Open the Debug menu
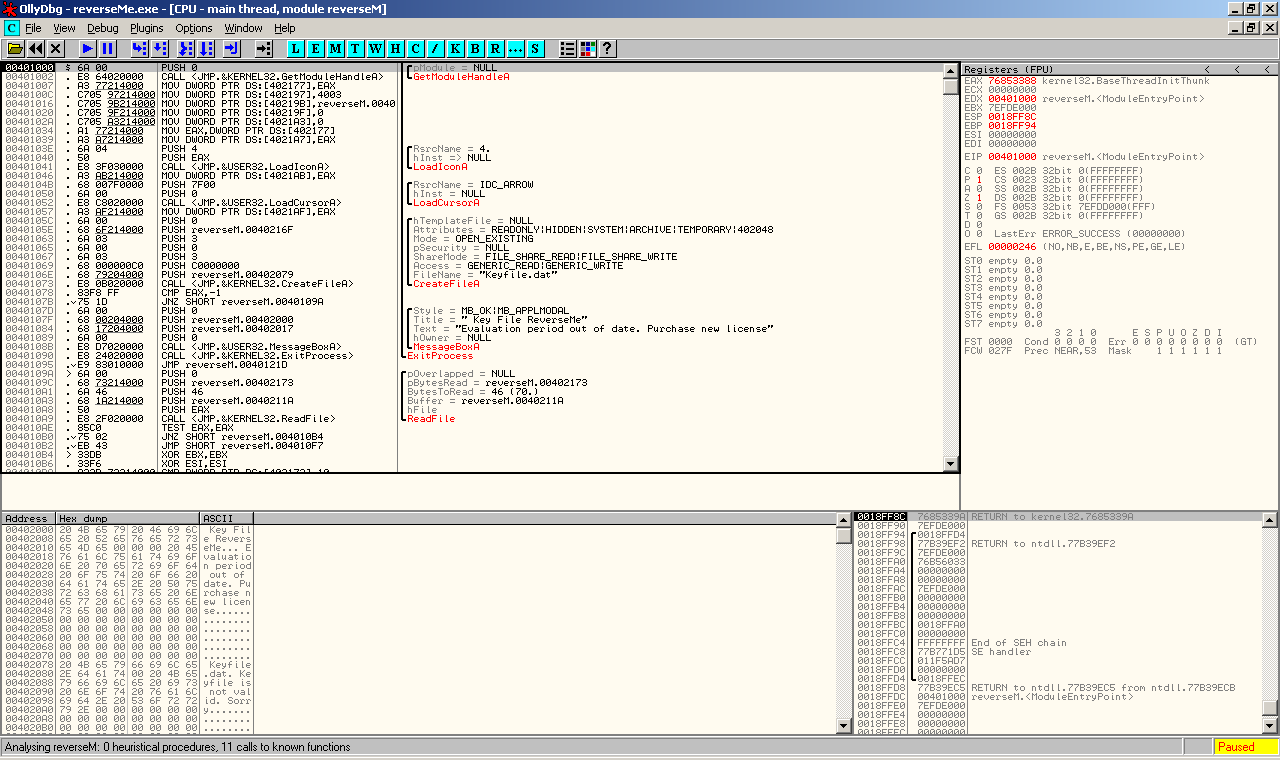The width and height of the screenshot is (1280, 760). pos(102,28)
